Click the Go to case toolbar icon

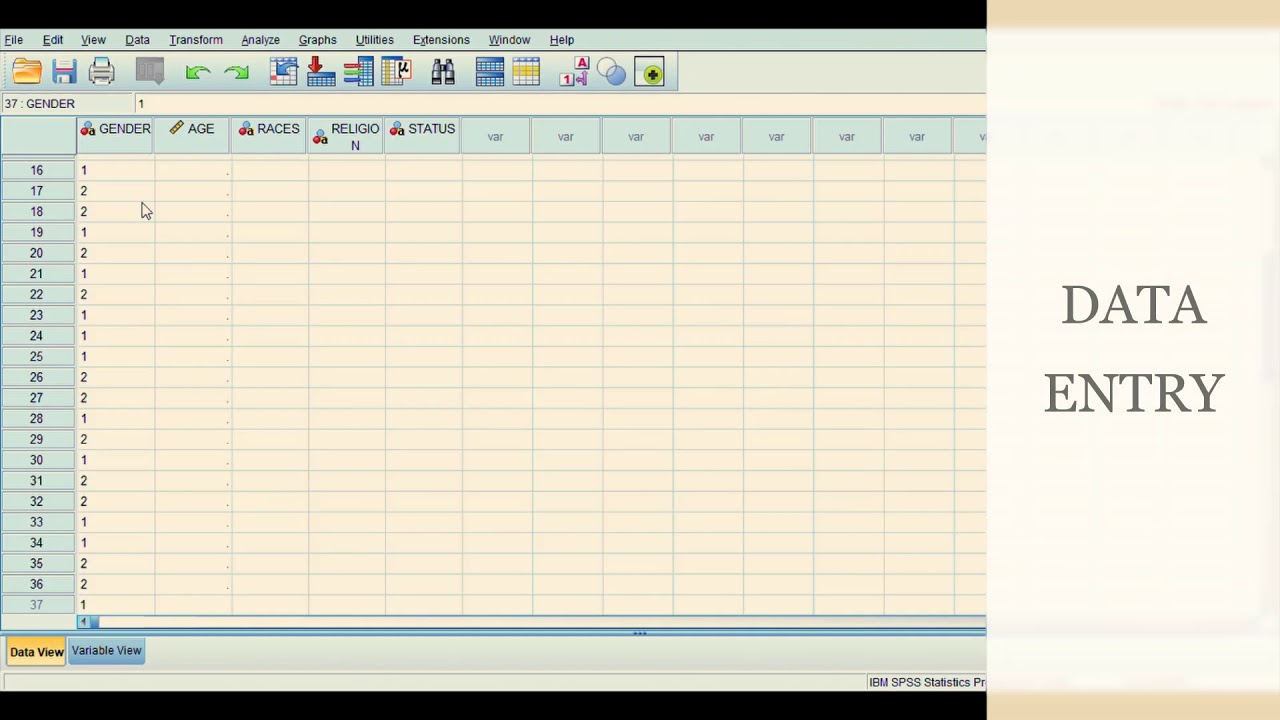[x=284, y=72]
